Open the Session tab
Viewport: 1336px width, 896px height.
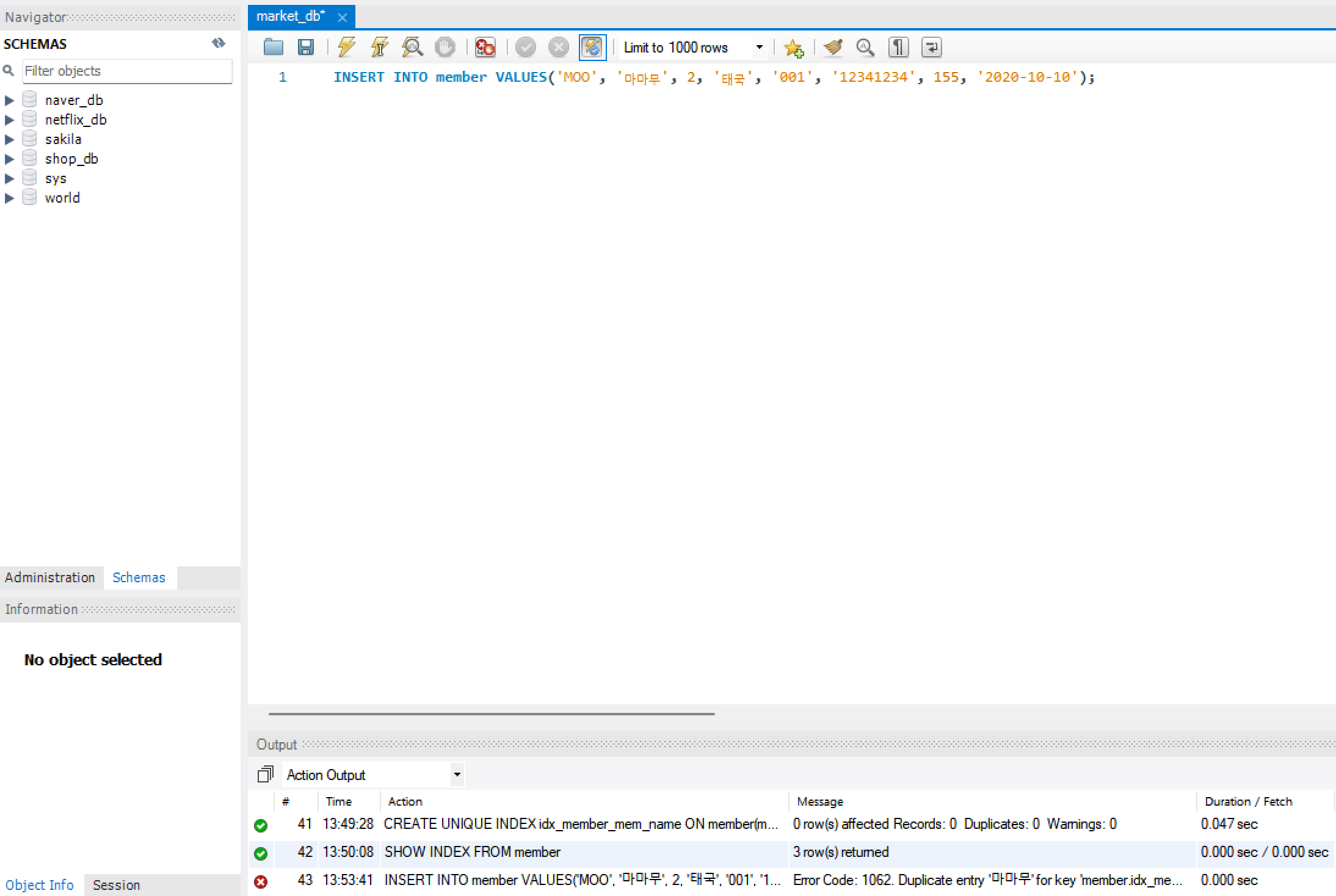pos(116,885)
